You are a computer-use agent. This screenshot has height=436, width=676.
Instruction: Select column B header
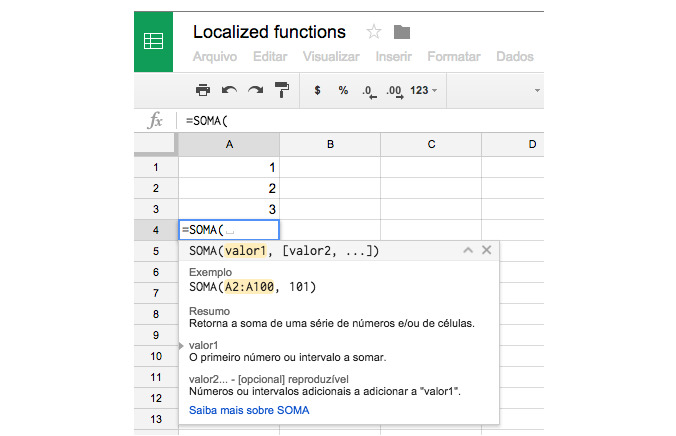pyautogui.click(x=330, y=145)
